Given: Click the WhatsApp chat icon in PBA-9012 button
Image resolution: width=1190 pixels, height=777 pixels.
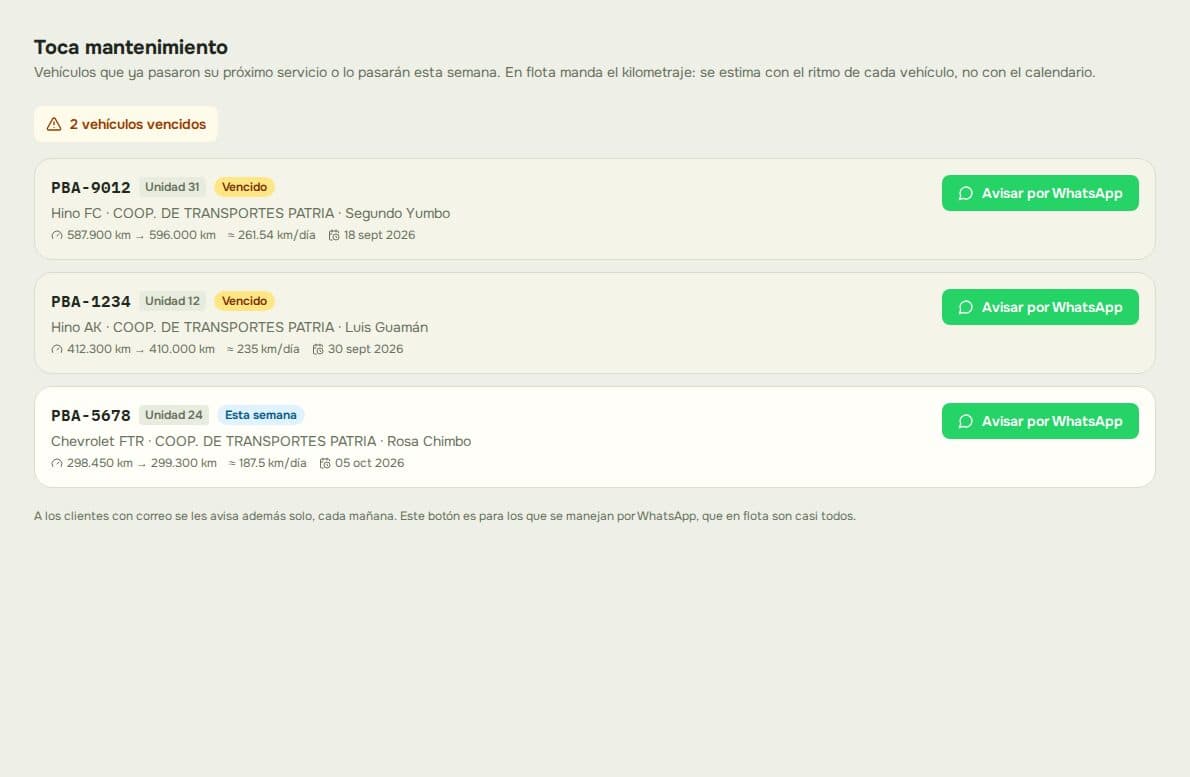Looking at the screenshot, I should tap(965, 193).
